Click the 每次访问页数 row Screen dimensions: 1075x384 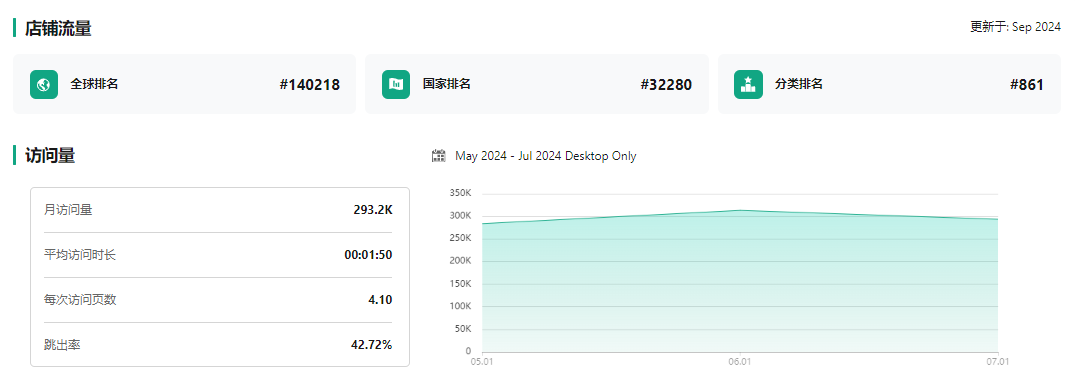click(x=218, y=300)
